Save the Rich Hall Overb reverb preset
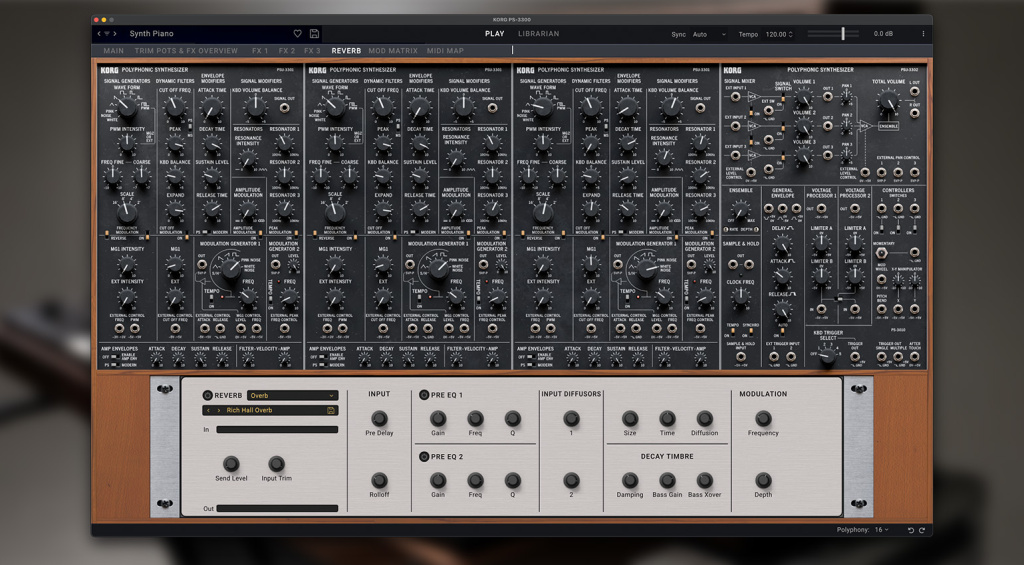This screenshot has width=1024, height=565. click(x=331, y=410)
